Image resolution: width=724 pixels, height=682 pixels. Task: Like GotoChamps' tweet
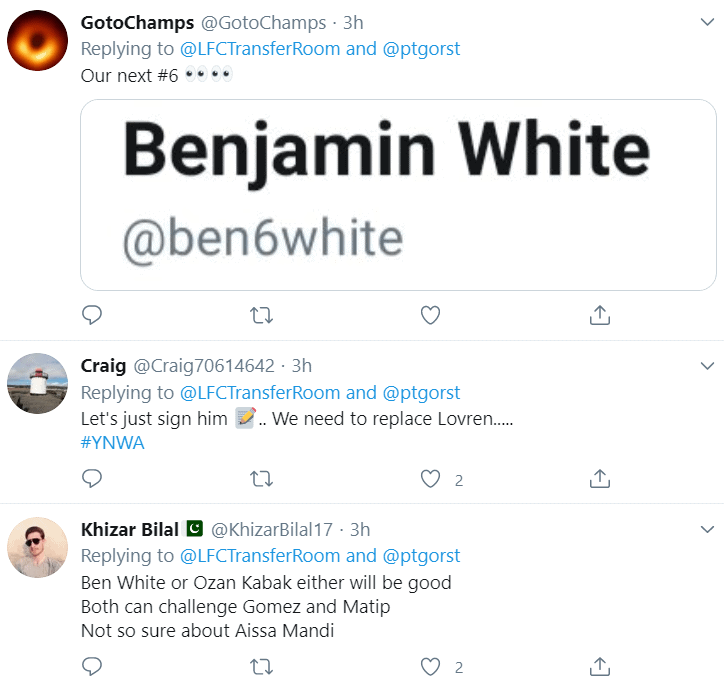pos(430,315)
